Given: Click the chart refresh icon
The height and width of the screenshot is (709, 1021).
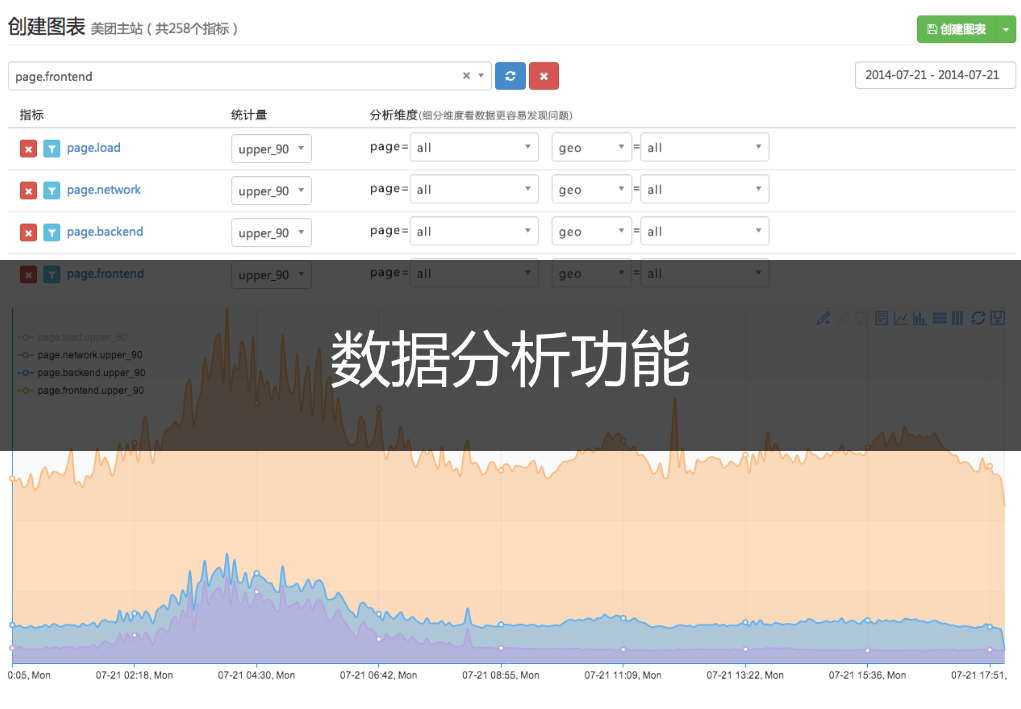Looking at the screenshot, I should coord(978,318).
